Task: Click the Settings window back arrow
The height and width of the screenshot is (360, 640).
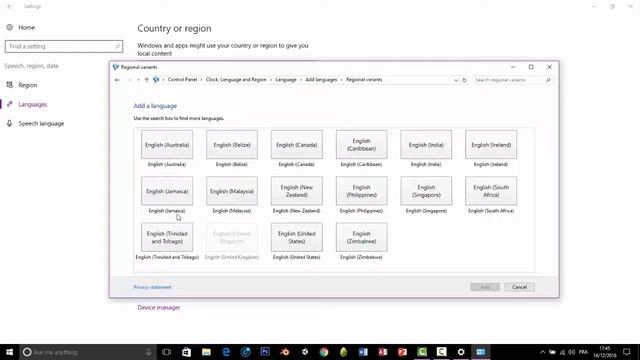Action: pyautogui.click(x=9, y=7)
